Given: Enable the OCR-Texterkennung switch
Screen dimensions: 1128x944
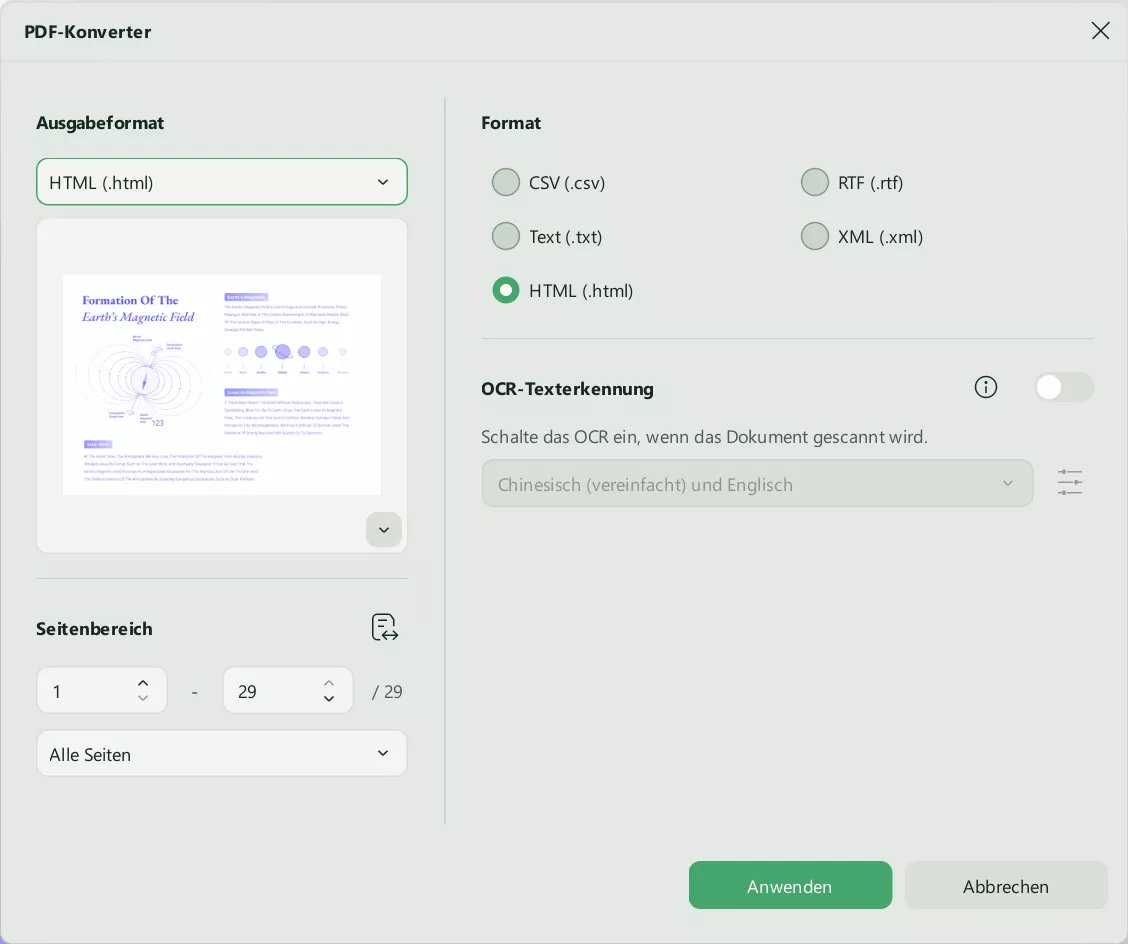Looking at the screenshot, I should tap(1064, 387).
